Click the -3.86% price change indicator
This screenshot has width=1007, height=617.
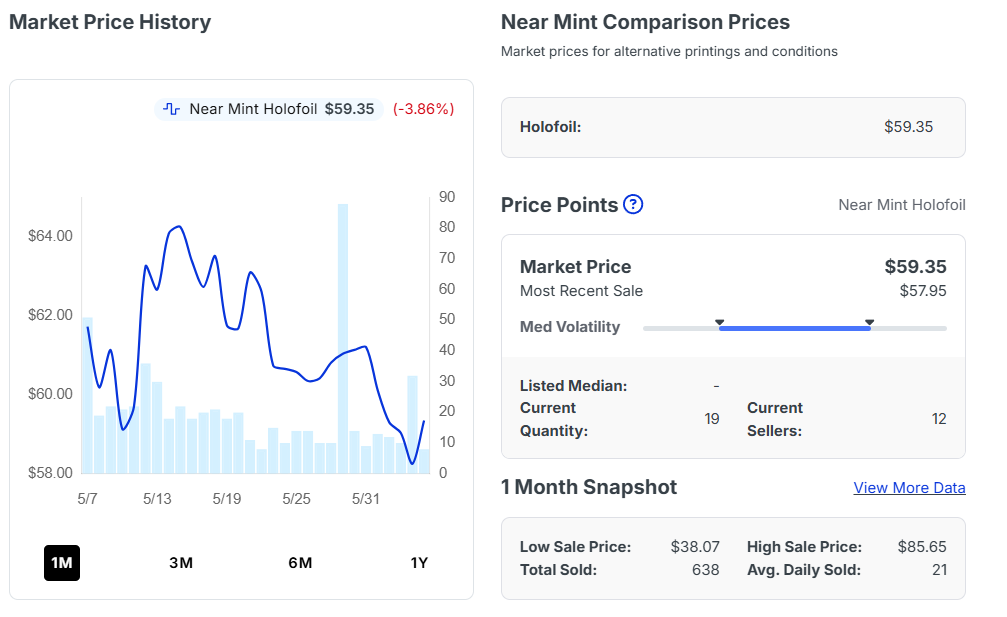point(424,109)
